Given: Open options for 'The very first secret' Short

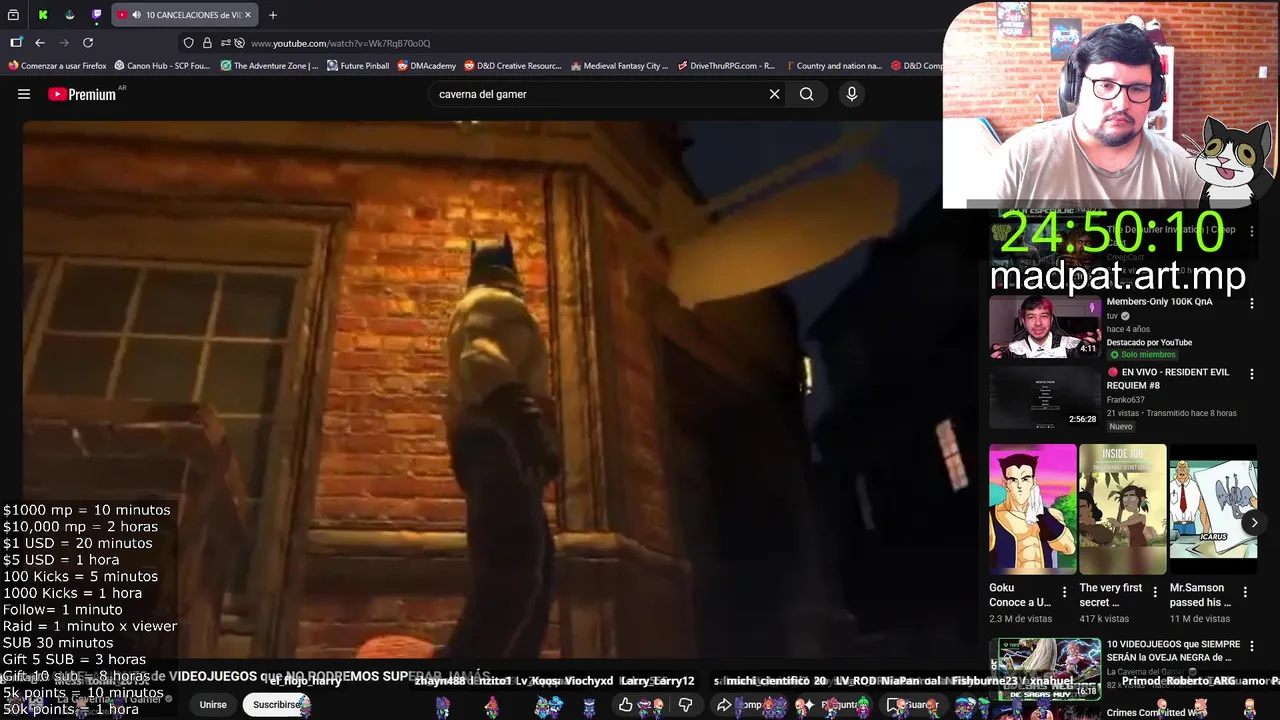Looking at the screenshot, I should pyautogui.click(x=1155, y=593).
